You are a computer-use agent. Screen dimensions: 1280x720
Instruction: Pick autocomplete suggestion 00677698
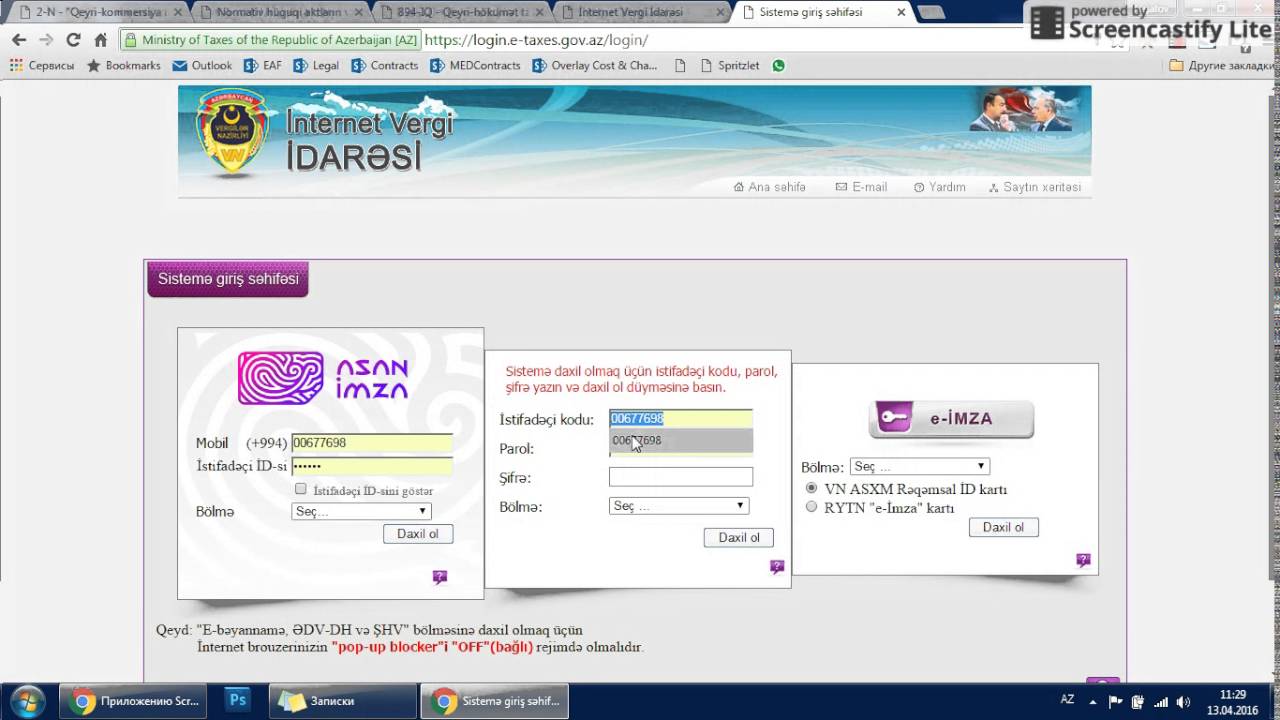[681, 440]
